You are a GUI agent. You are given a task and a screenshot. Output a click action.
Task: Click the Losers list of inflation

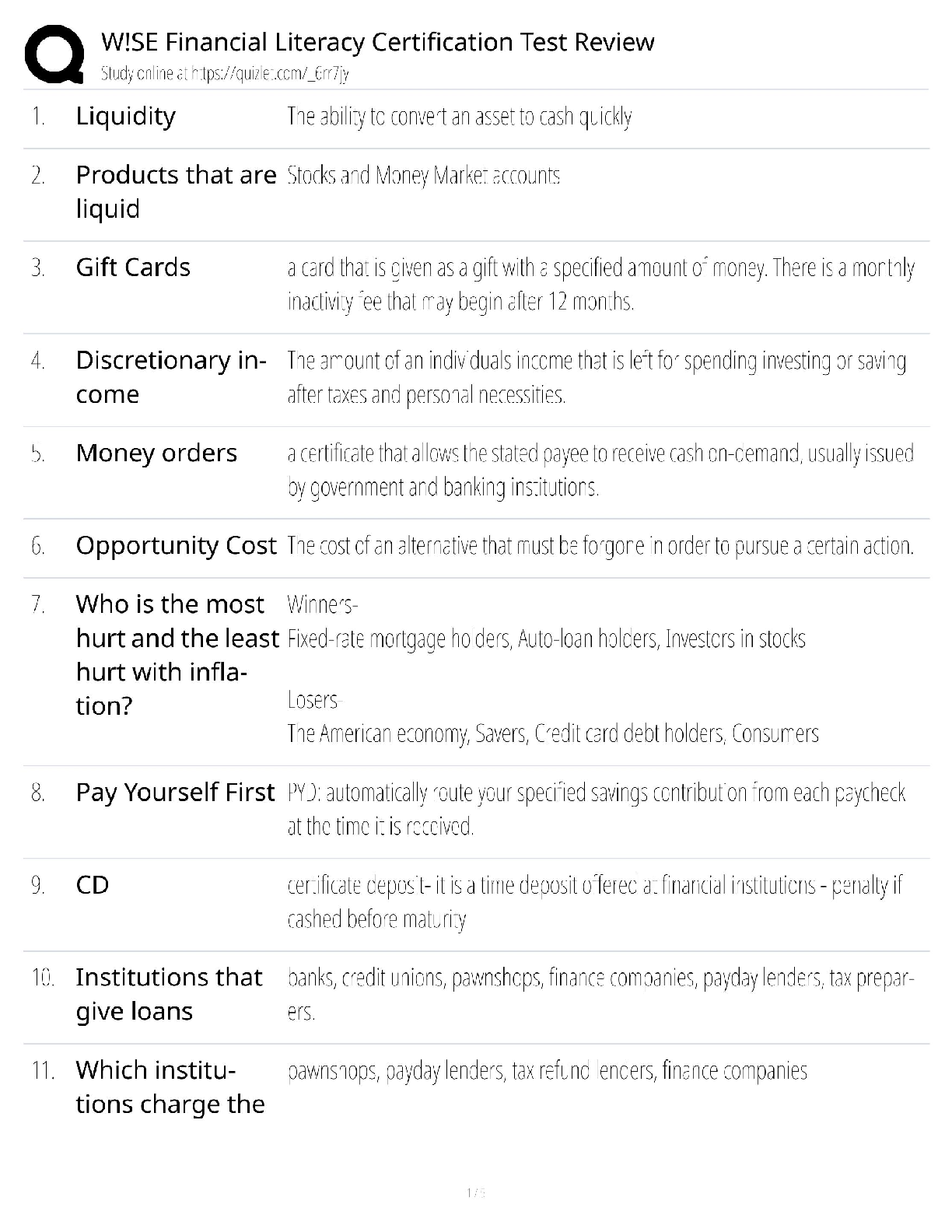tap(553, 717)
